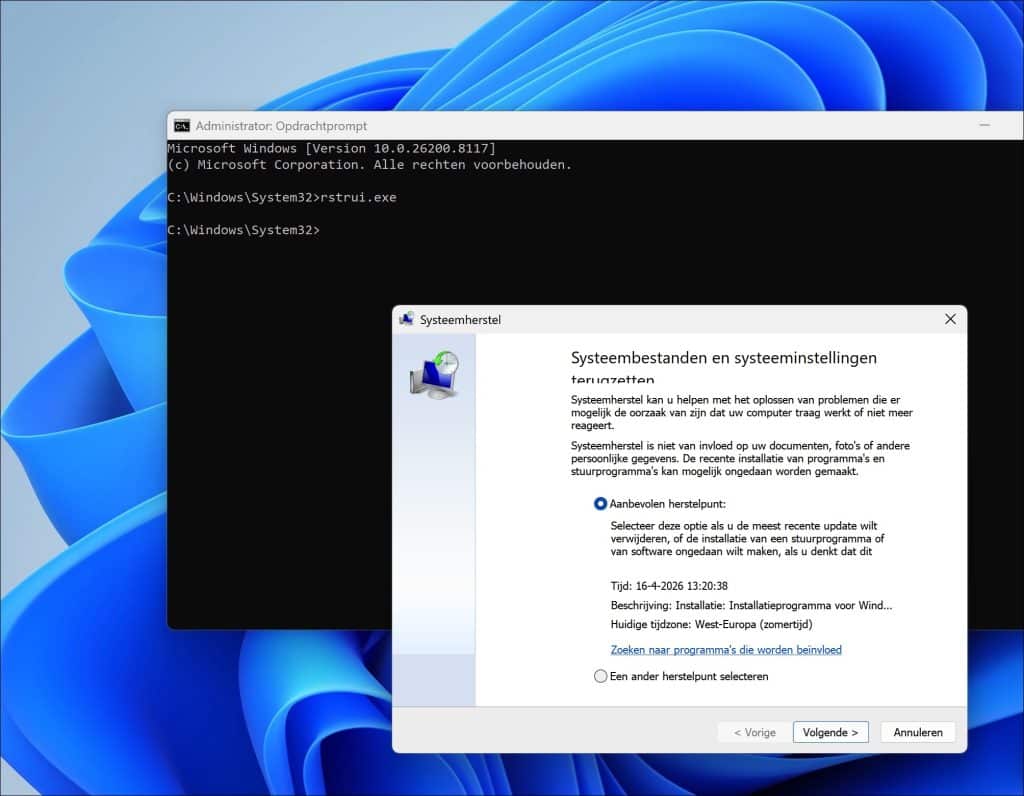The height and width of the screenshot is (796, 1024).
Task: Click the Command Prompt title bar icon
Action: 182,126
